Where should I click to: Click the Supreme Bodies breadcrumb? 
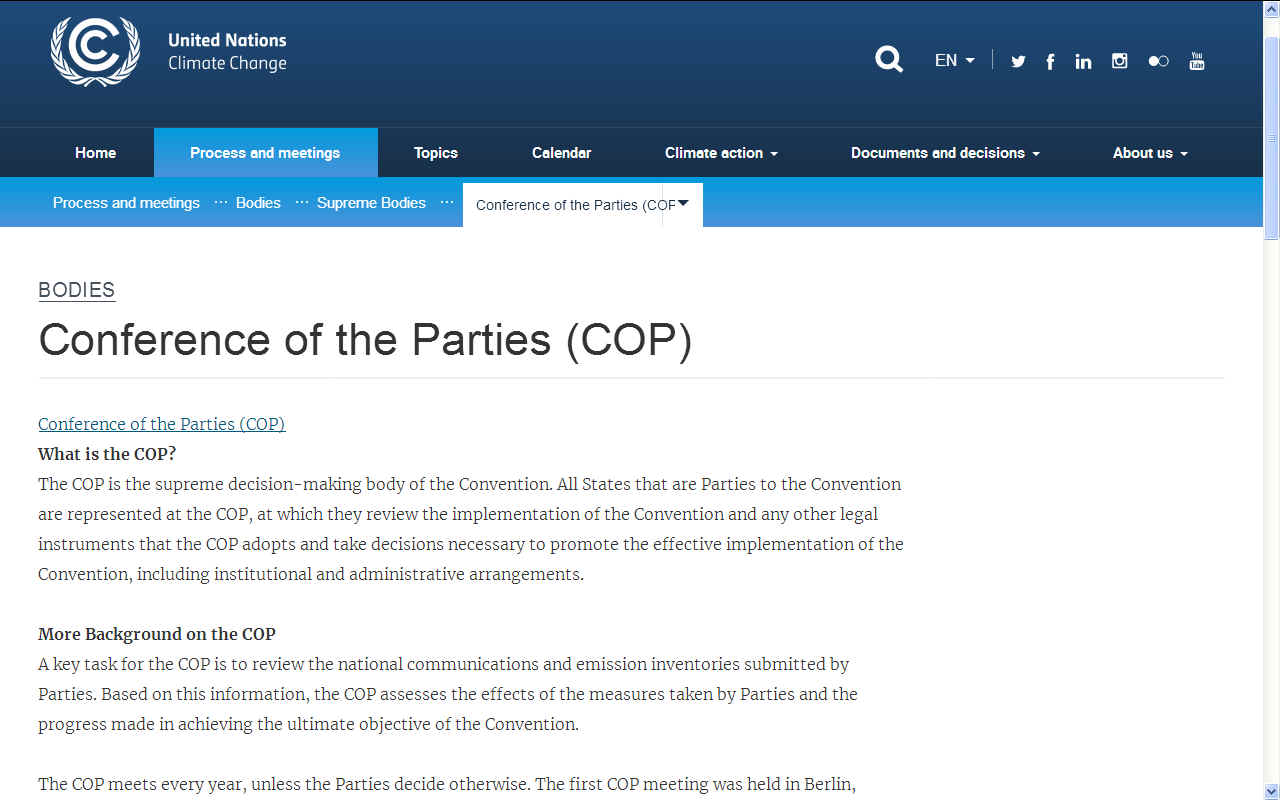(371, 203)
